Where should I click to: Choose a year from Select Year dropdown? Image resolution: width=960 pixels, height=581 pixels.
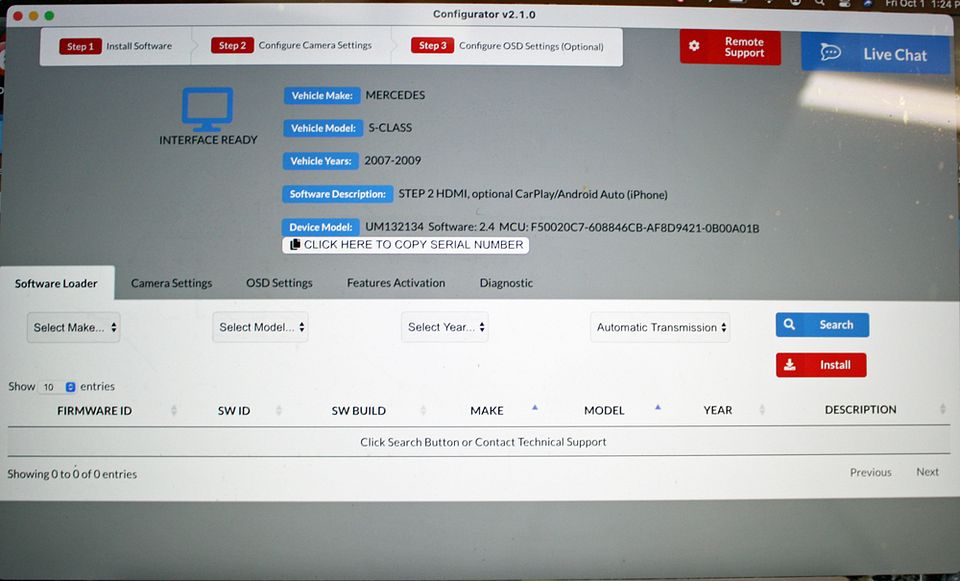click(x=445, y=327)
